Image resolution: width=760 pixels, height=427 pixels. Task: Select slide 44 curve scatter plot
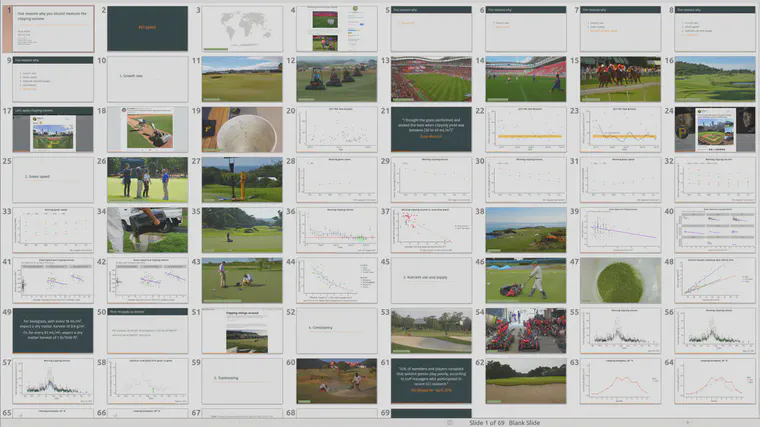[x=336, y=281]
